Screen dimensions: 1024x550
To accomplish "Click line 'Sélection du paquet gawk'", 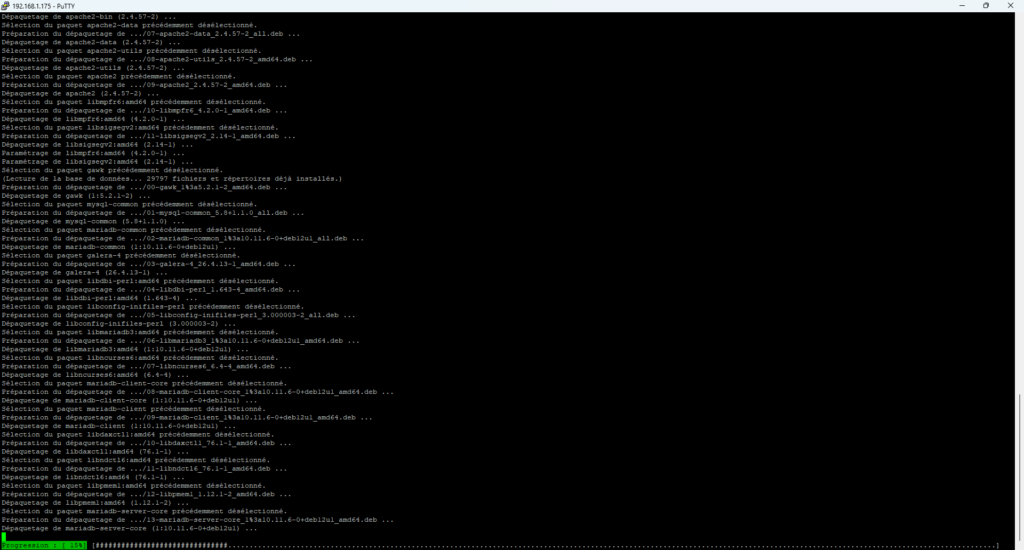I will pos(112,170).
